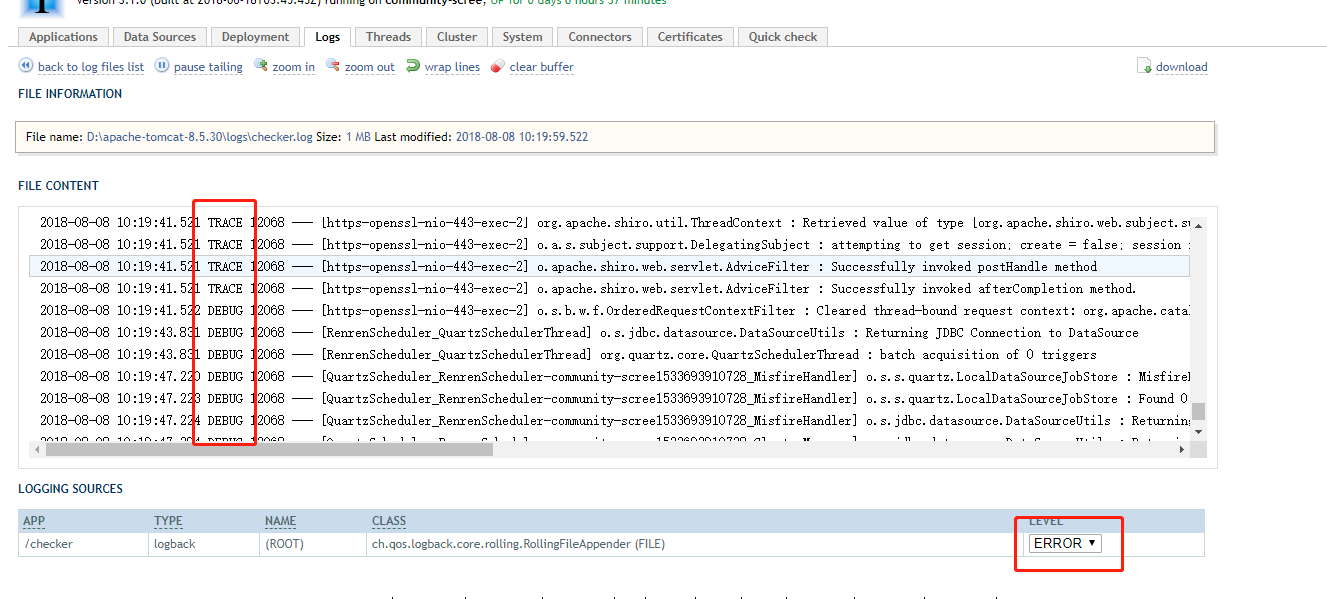Click the logback type cell
The height and width of the screenshot is (599, 1327).
point(205,544)
